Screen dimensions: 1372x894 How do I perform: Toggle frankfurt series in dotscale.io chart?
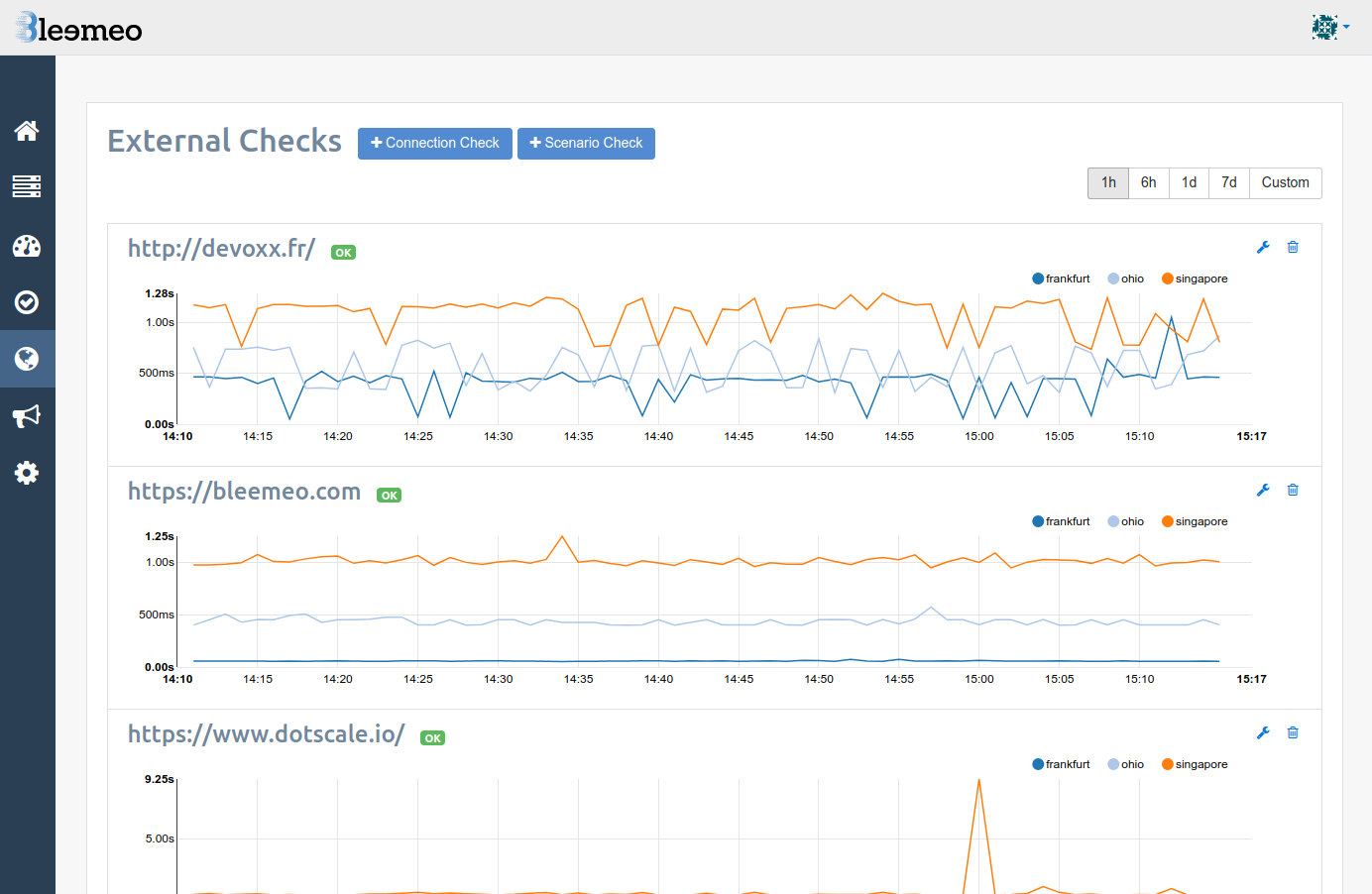pyautogui.click(x=1061, y=764)
